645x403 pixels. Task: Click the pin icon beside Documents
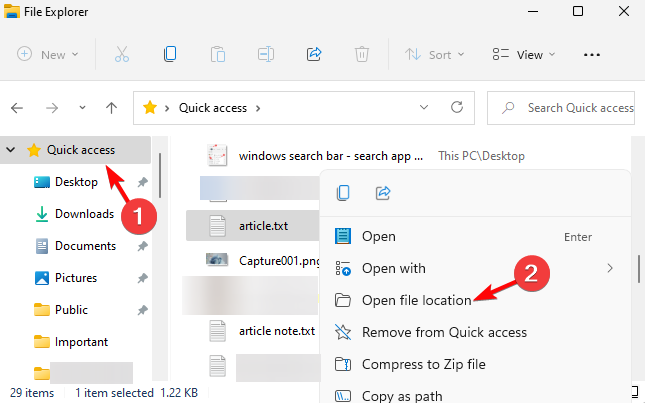pyautogui.click(x=142, y=246)
